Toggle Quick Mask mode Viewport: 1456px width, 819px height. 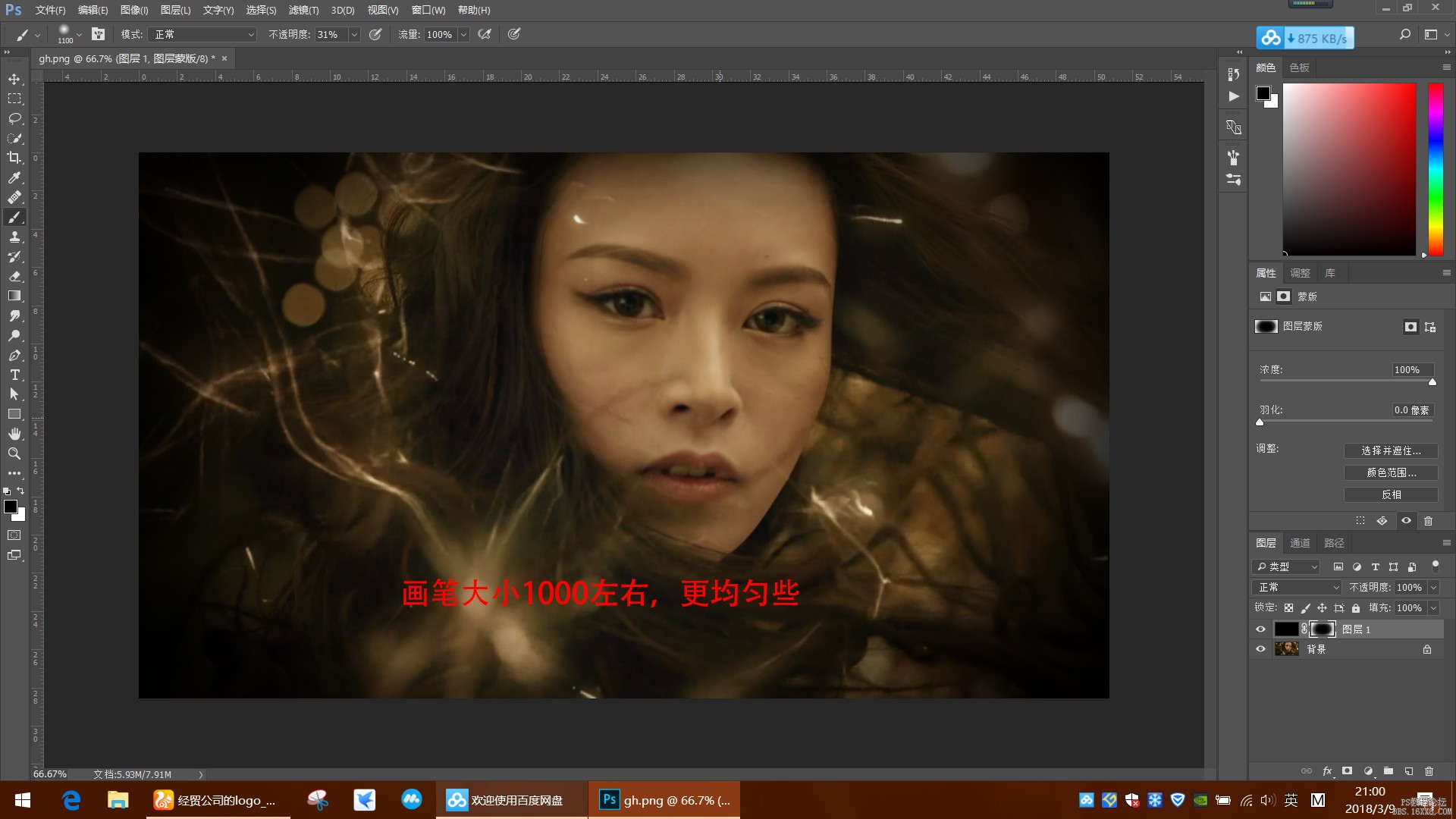click(14, 535)
